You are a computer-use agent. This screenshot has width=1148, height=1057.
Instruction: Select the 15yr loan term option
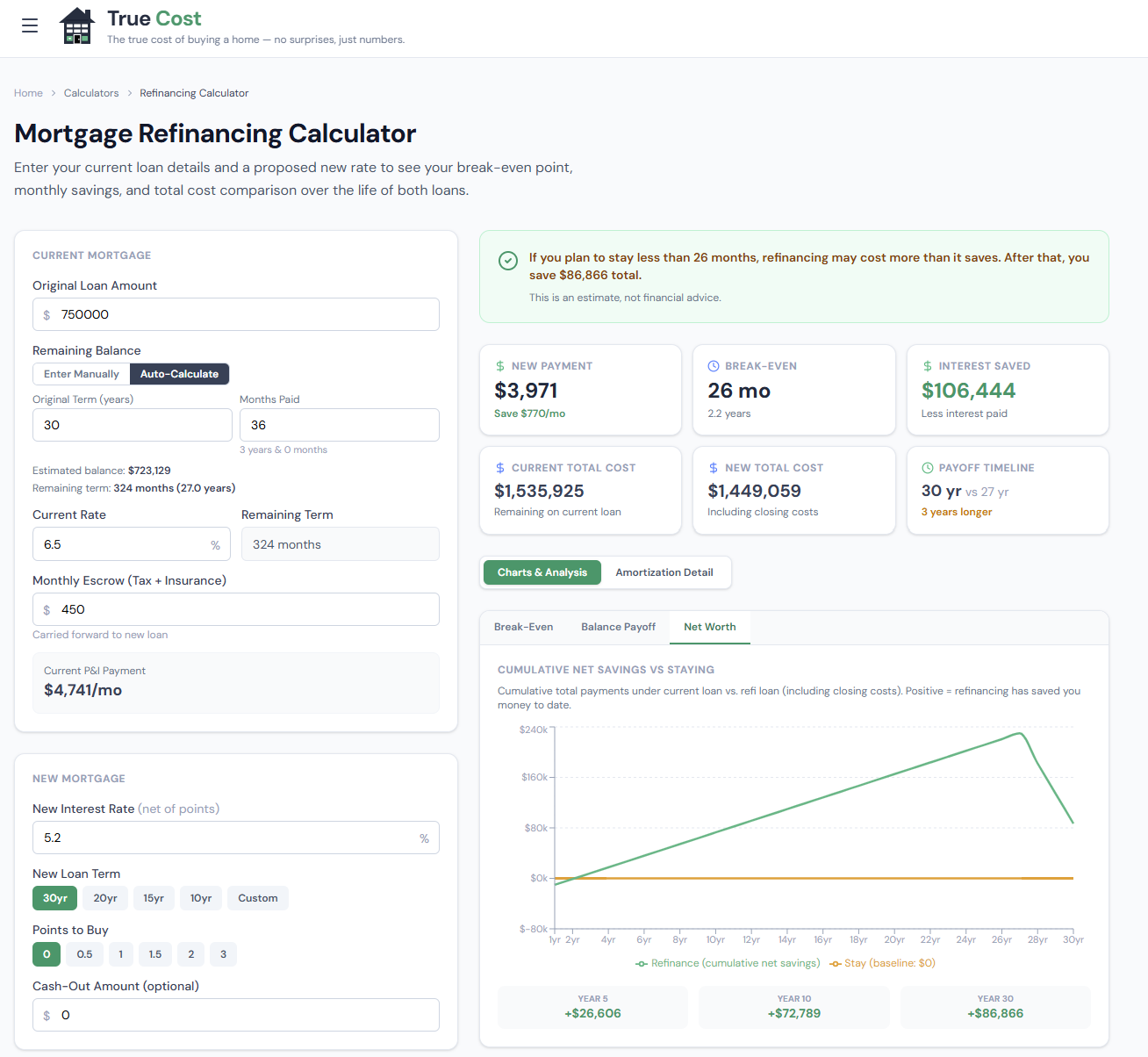pos(154,898)
